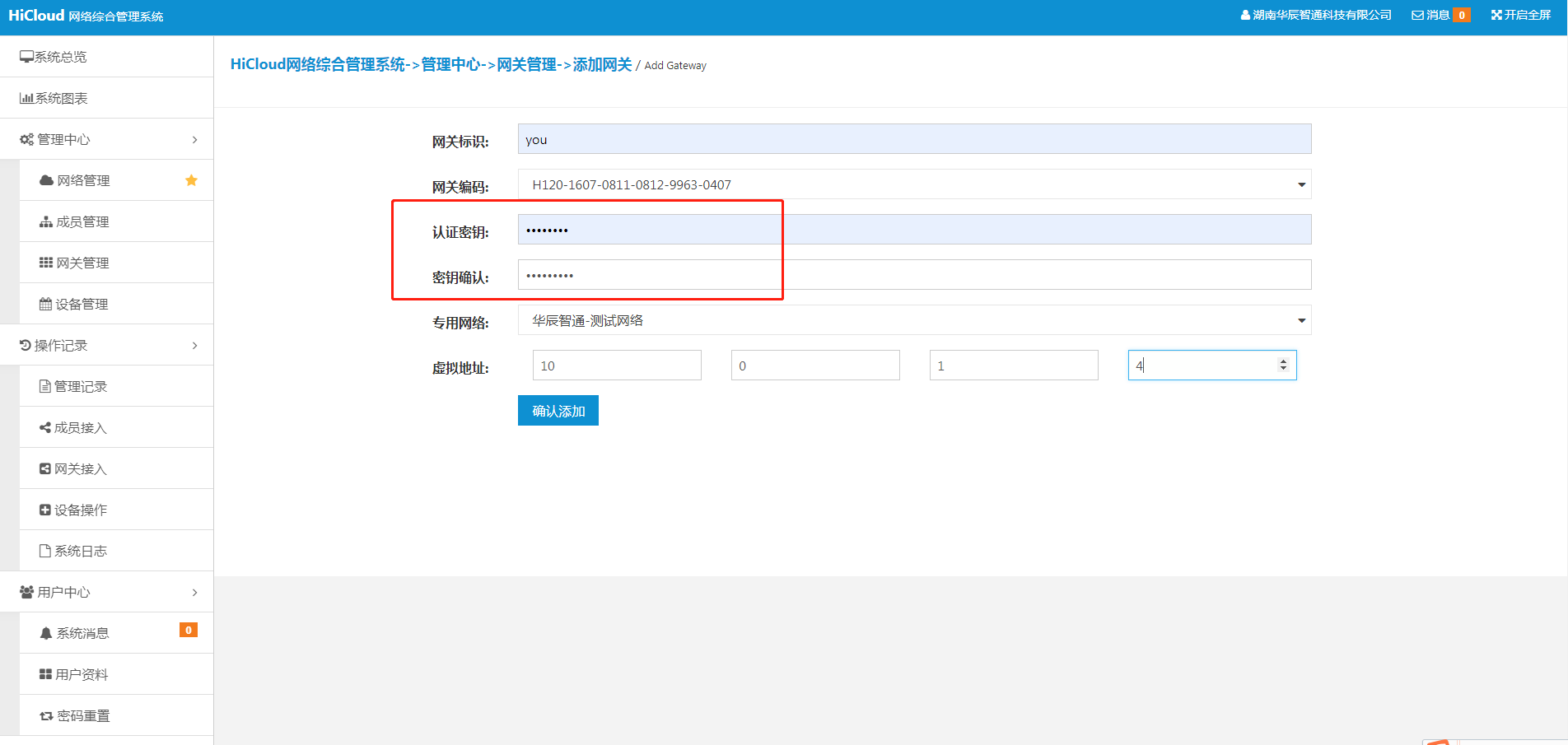
Task: Click the 开启全屏 fullscreen icon
Action: tap(1496, 15)
